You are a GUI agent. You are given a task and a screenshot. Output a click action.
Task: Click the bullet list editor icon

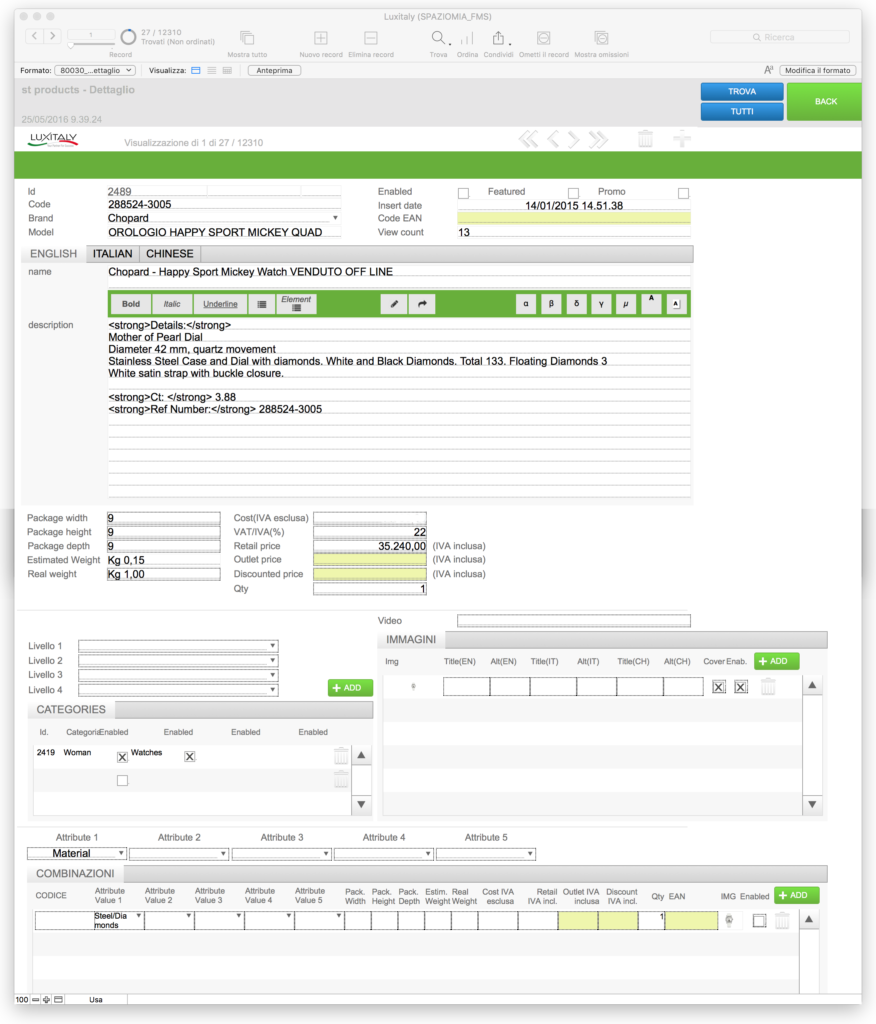tap(262, 304)
